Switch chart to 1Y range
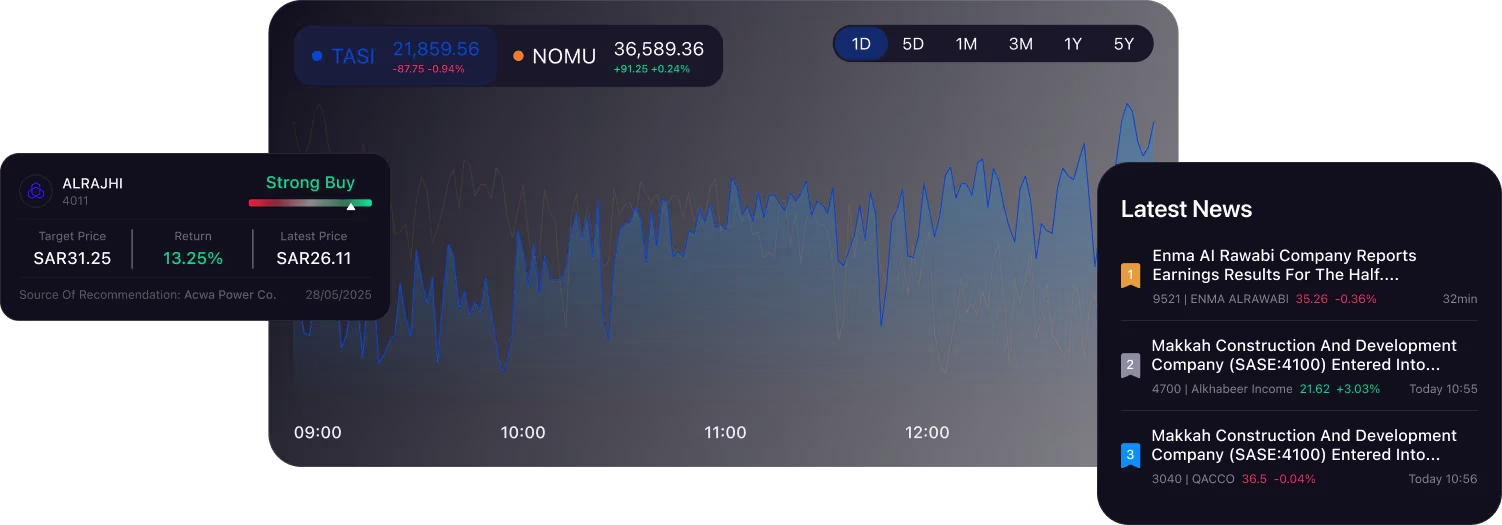1502x525 pixels. point(1073,44)
